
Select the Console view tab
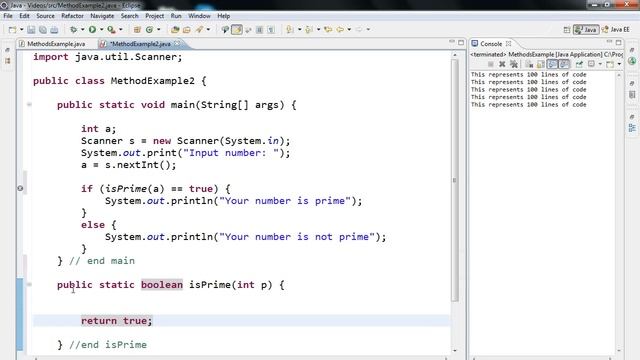(x=491, y=44)
